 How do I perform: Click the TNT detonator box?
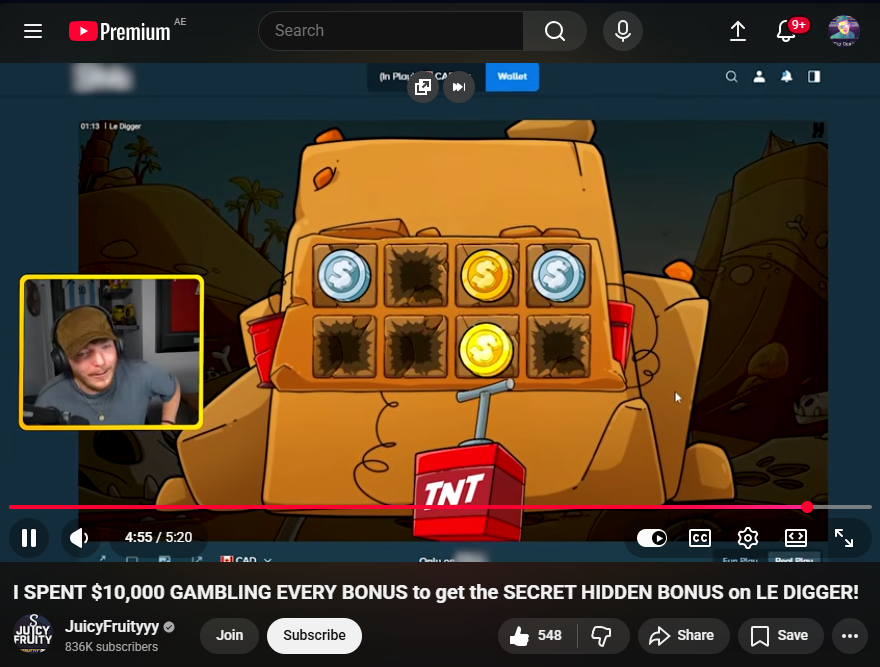coord(469,491)
